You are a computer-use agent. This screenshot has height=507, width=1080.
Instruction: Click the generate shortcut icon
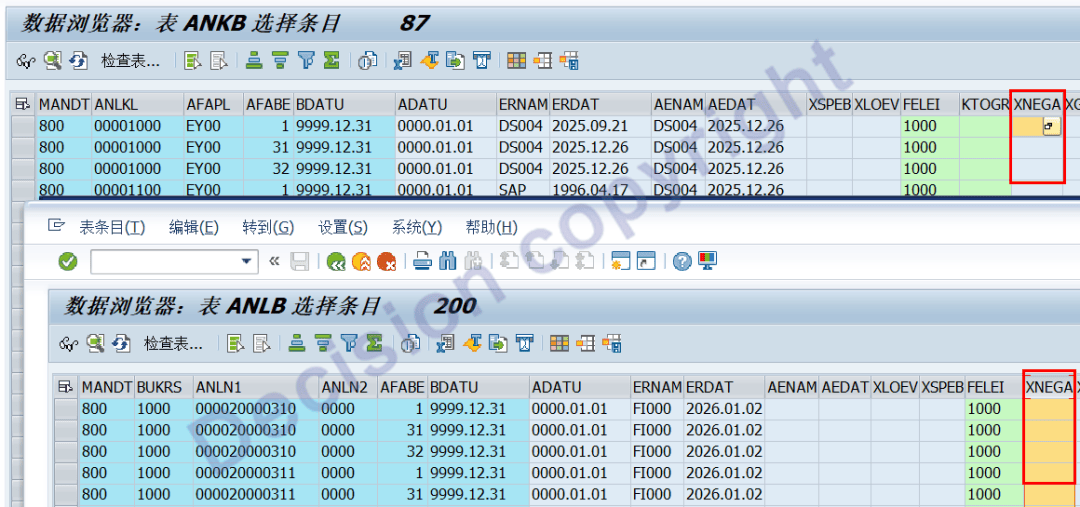pos(645,262)
